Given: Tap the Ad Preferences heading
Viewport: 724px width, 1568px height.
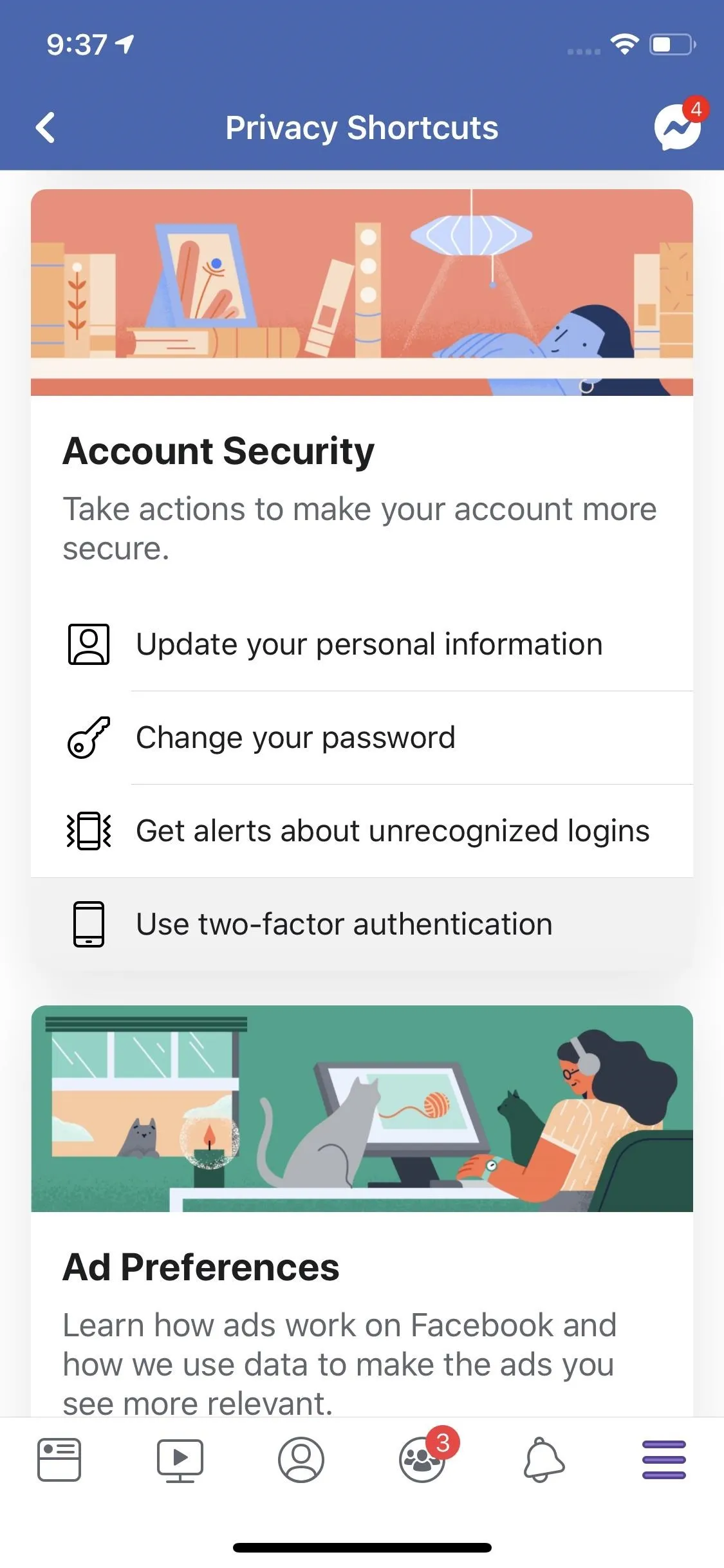Looking at the screenshot, I should pos(201,1267).
